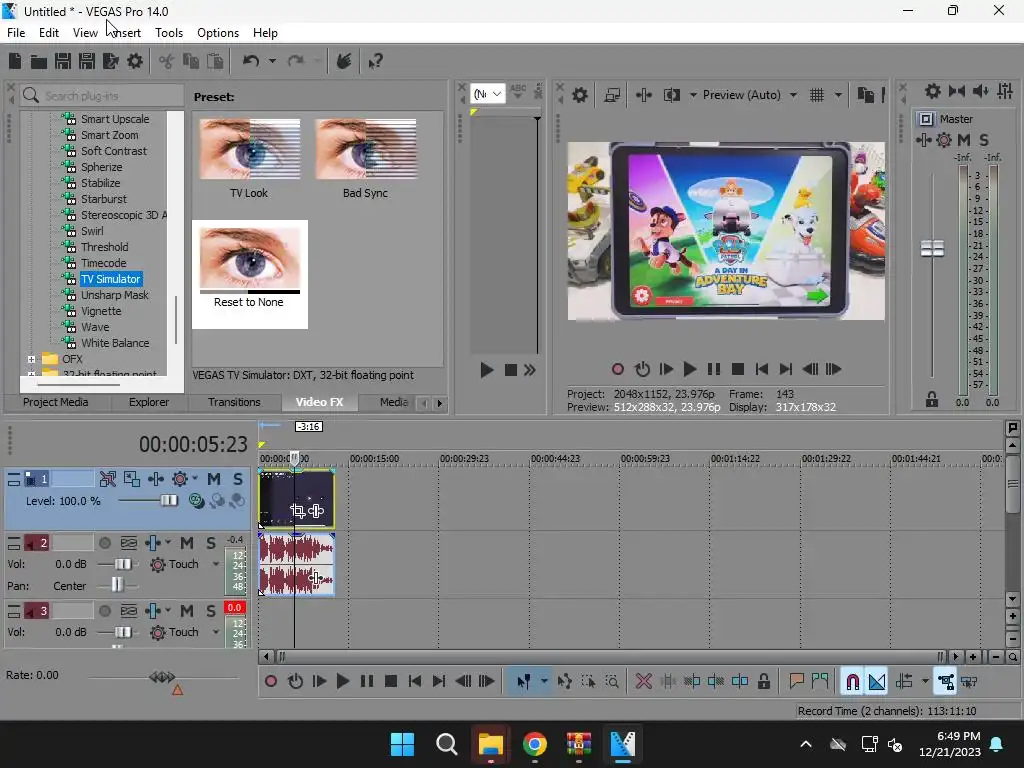
Task: Stop playback in the video preview transport
Action: point(738,369)
